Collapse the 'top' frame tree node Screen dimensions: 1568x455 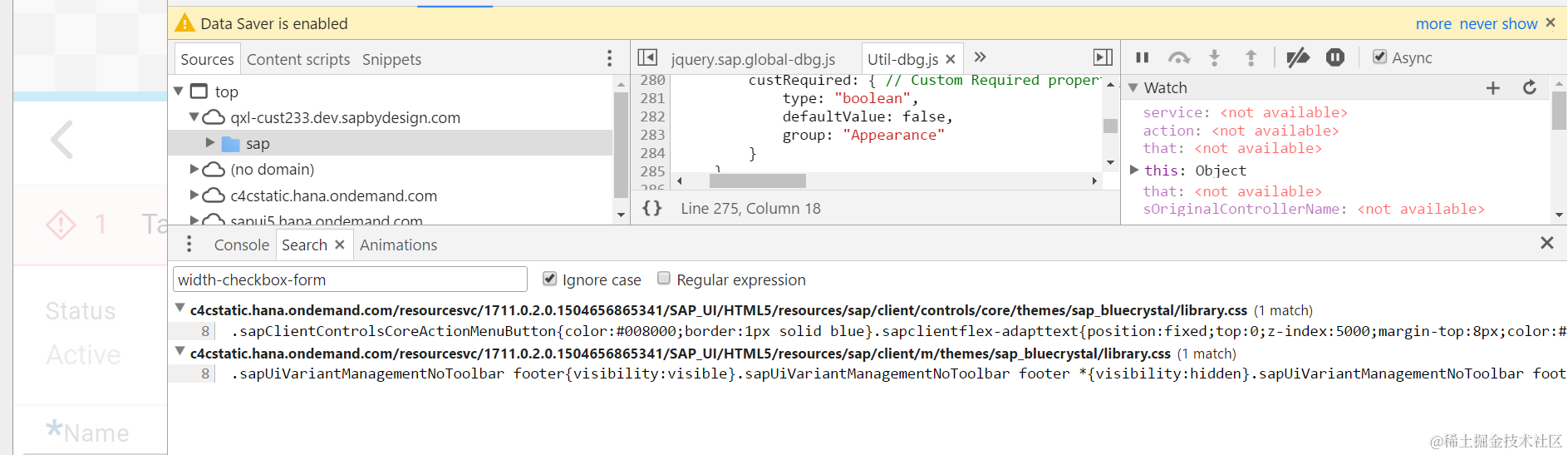pos(179,91)
